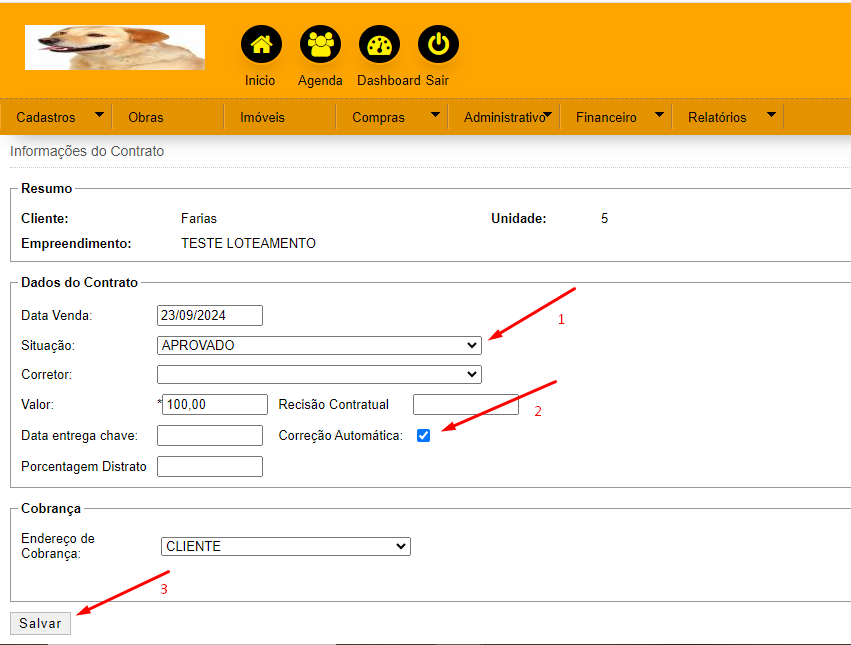Open the Imóveis menu item
The image size is (851, 645).
point(262,117)
